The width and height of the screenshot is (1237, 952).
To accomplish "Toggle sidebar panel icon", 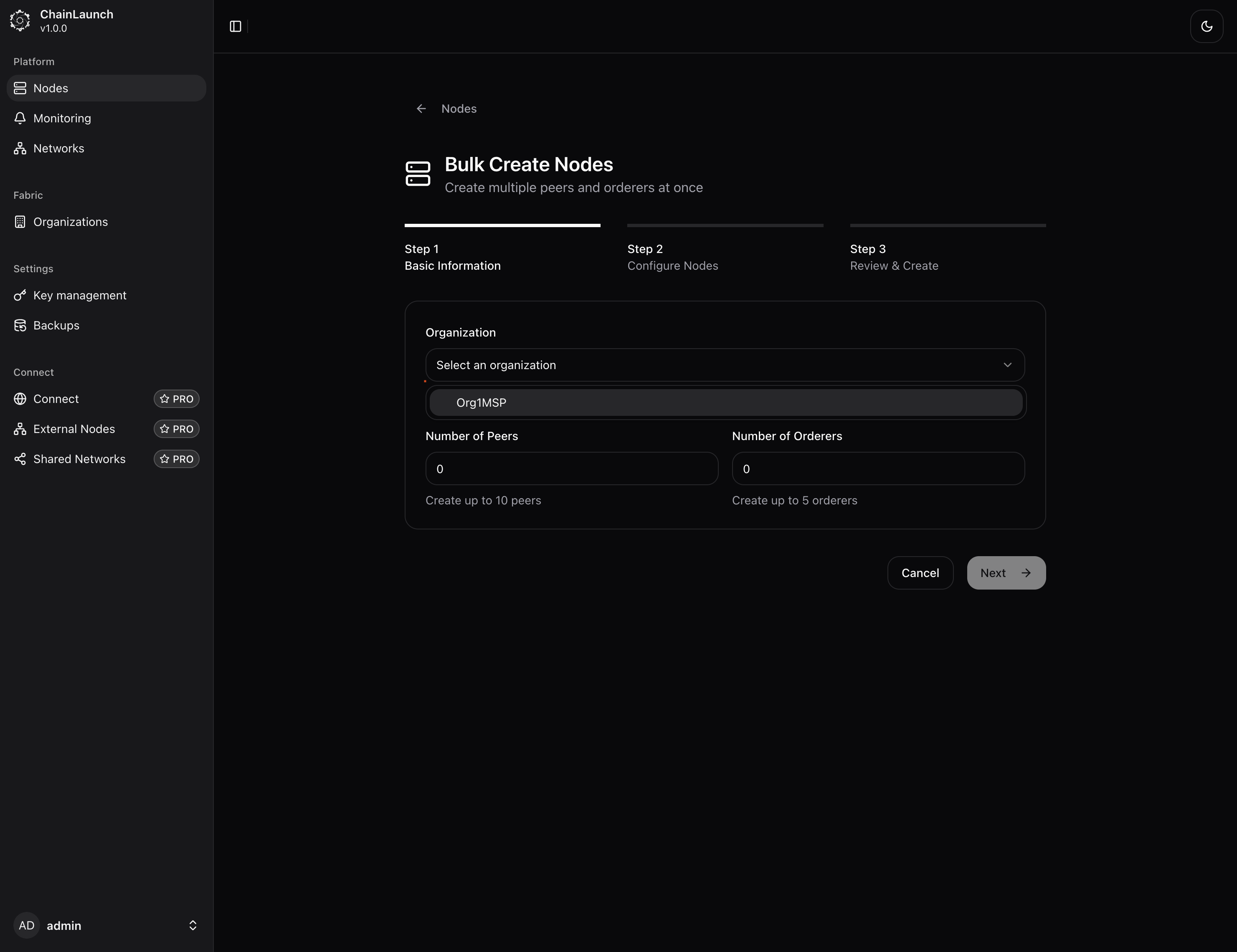I will point(236,27).
